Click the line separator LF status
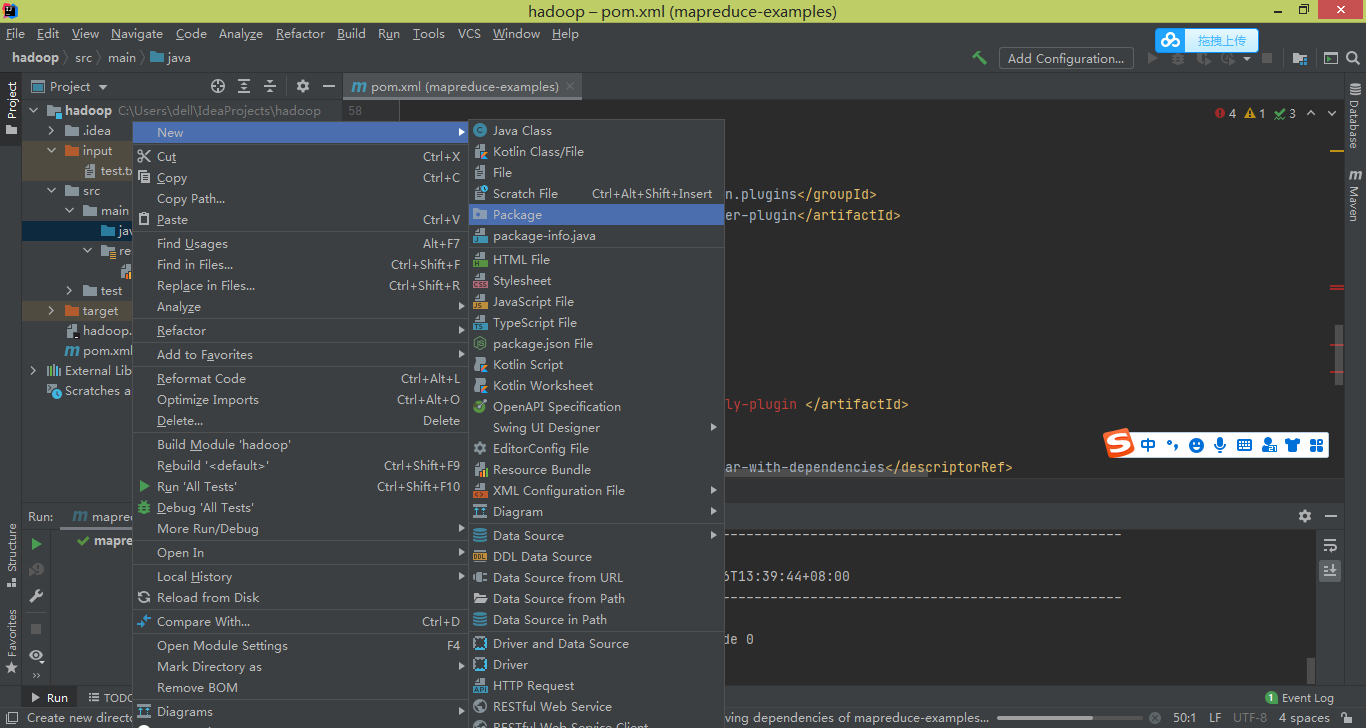Image resolution: width=1366 pixels, height=728 pixels. (1215, 718)
